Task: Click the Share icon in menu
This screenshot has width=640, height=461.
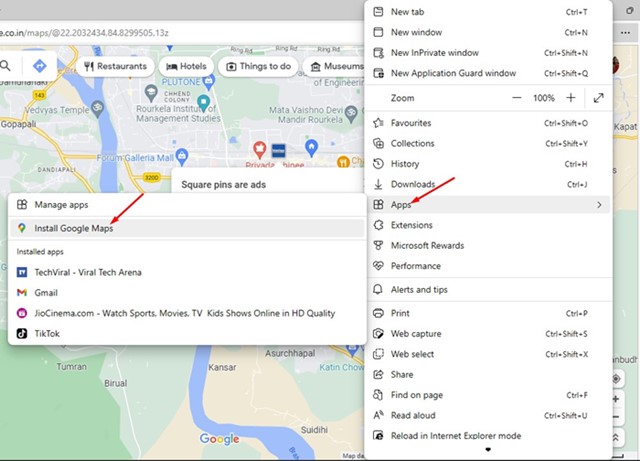Action: click(378, 374)
